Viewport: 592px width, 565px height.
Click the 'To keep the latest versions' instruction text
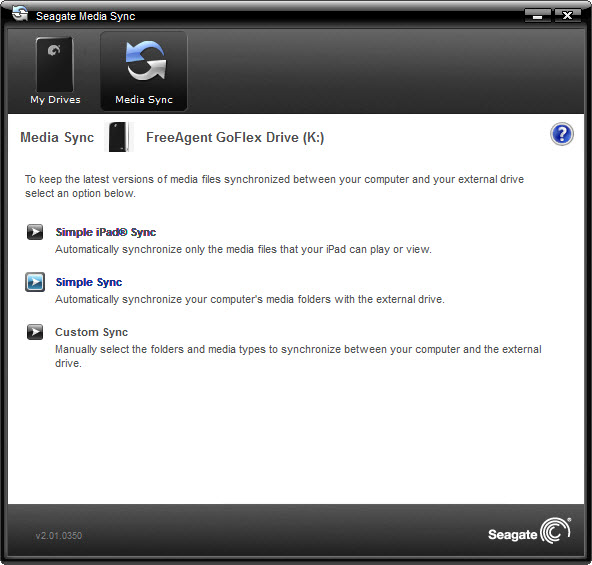(274, 186)
